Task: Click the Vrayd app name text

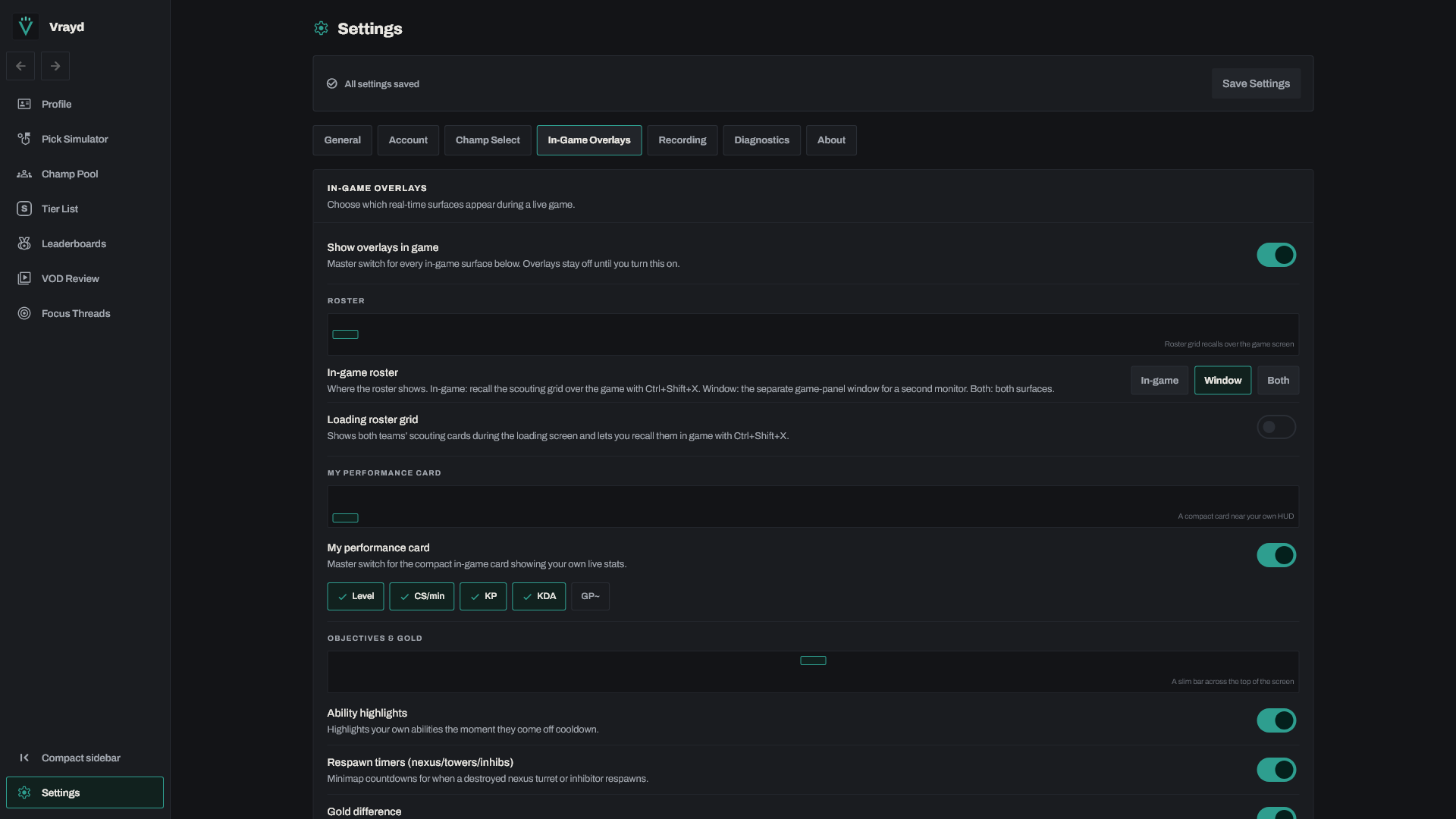Action: [x=67, y=27]
